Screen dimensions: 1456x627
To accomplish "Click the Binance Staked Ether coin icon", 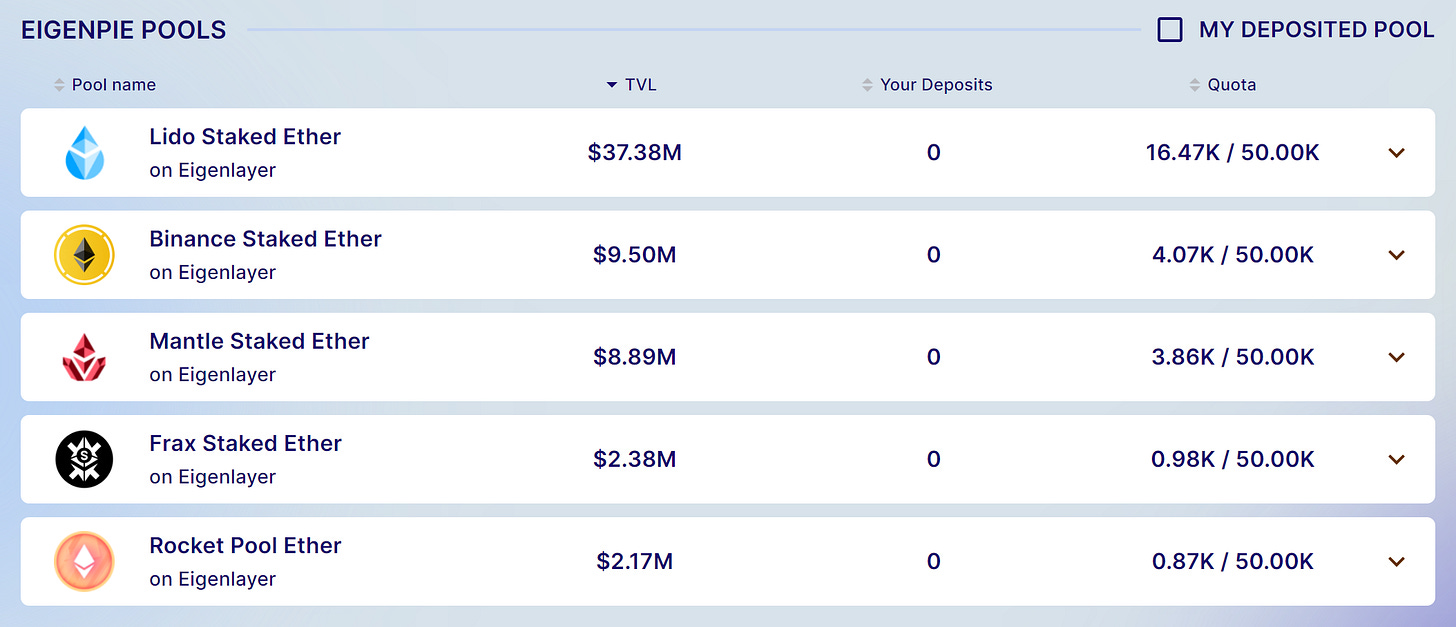I will [x=84, y=255].
